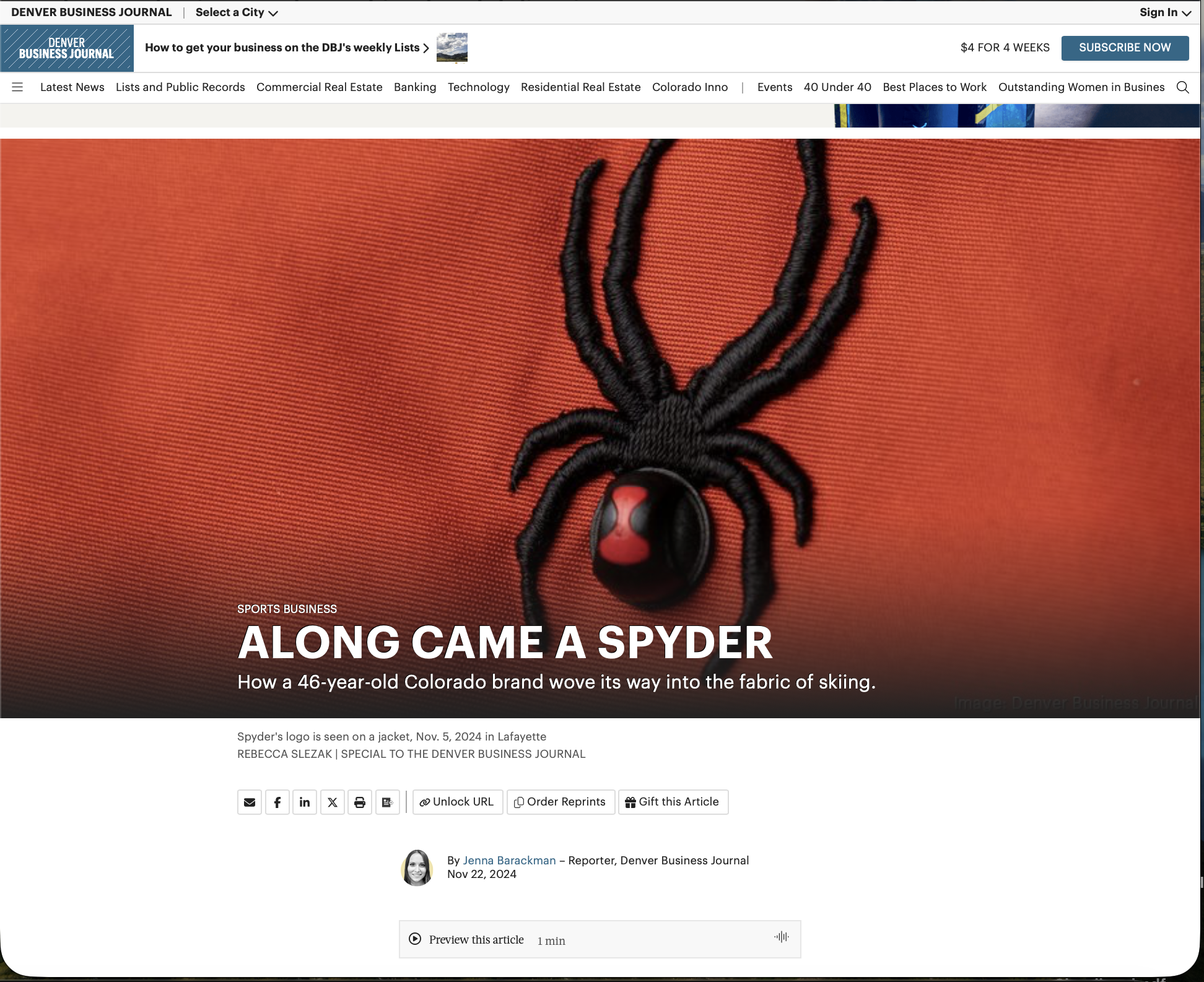Image resolution: width=1204 pixels, height=982 pixels.
Task: Open the 40 Under 40 menu item
Action: coord(837,87)
